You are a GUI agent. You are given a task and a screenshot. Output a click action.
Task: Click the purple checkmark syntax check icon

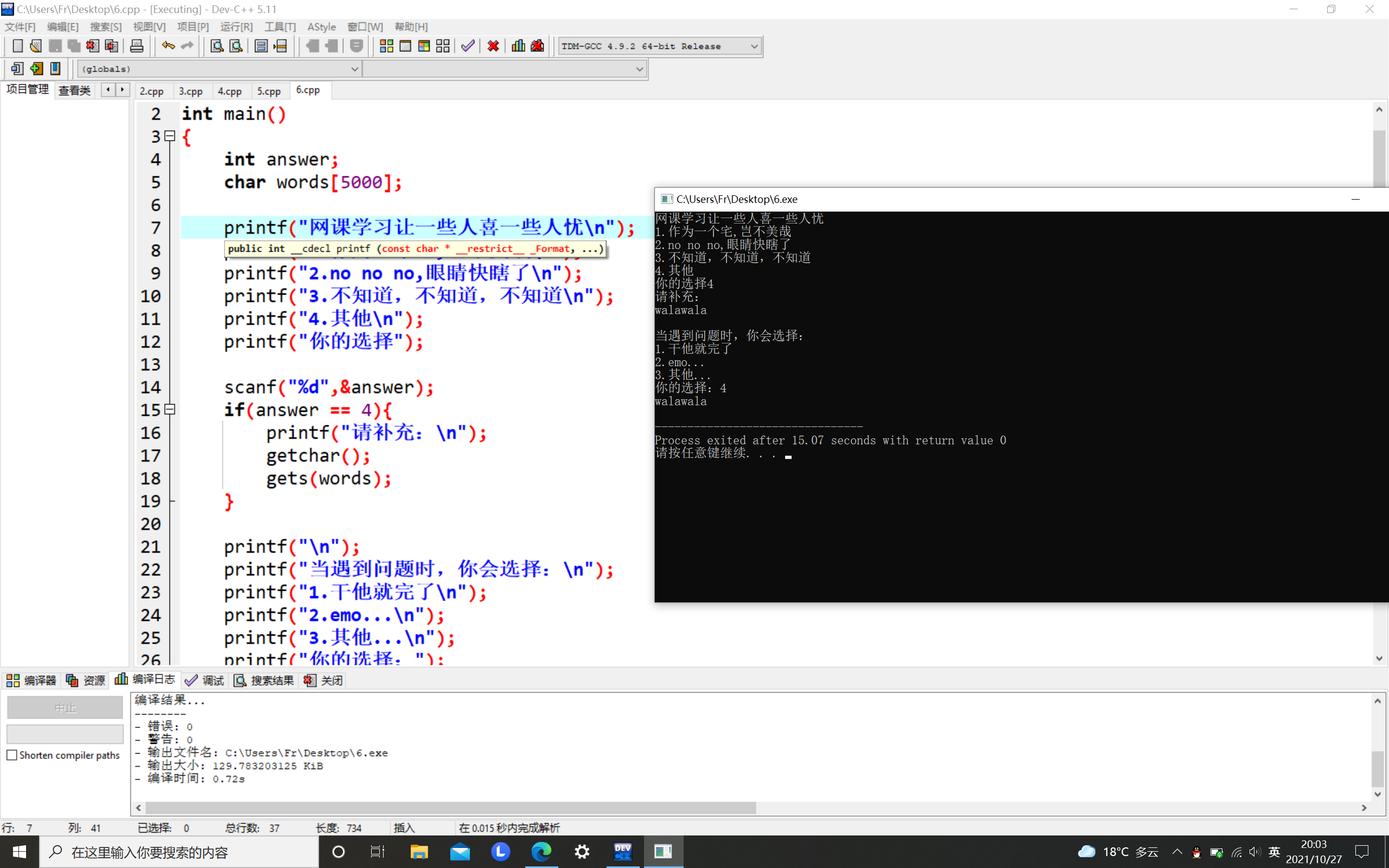click(x=468, y=46)
